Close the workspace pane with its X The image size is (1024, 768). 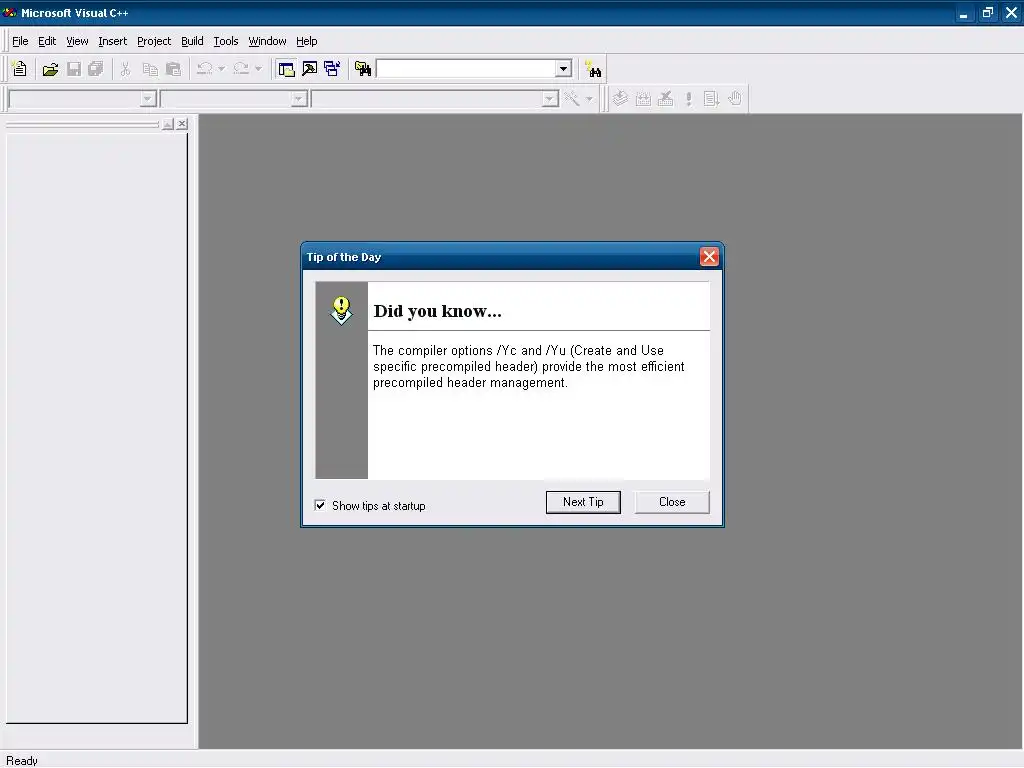[x=182, y=123]
